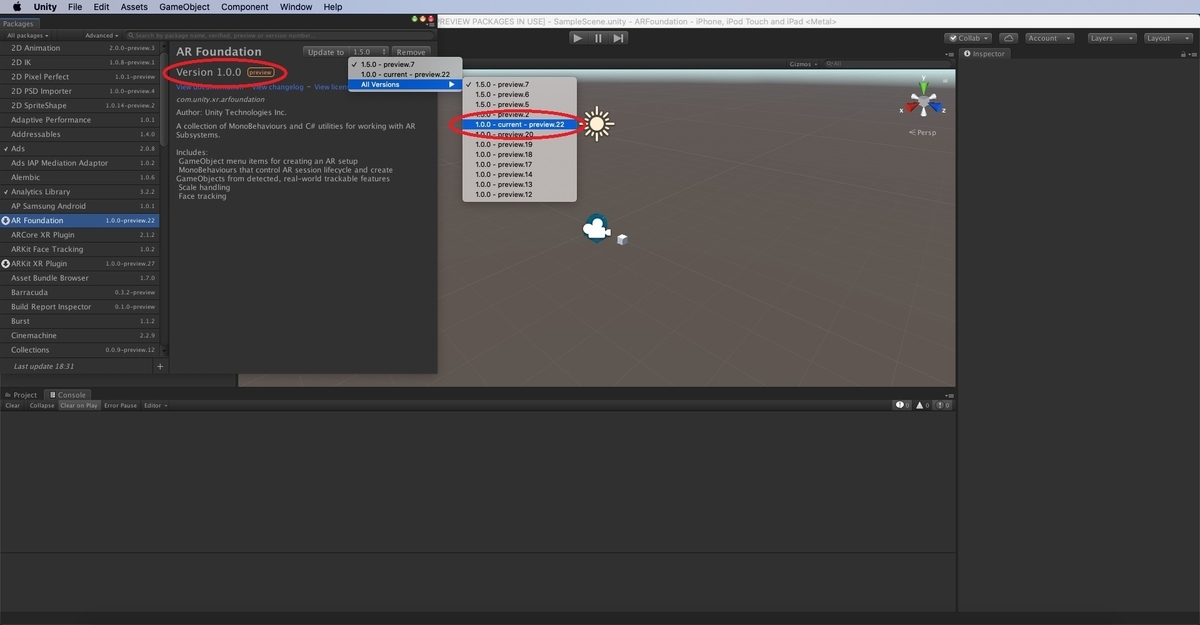Open the Assets menu
The image size is (1200, 625).
pos(134,7)
